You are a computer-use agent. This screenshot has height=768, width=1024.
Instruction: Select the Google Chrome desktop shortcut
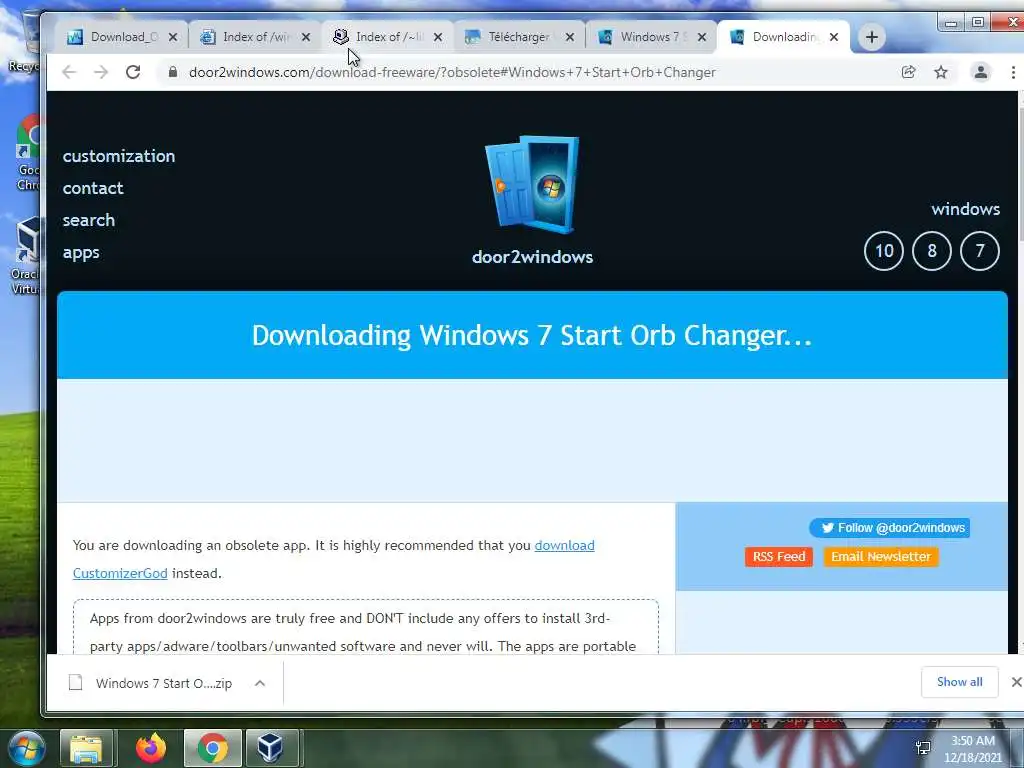click(x=26, y=152)
